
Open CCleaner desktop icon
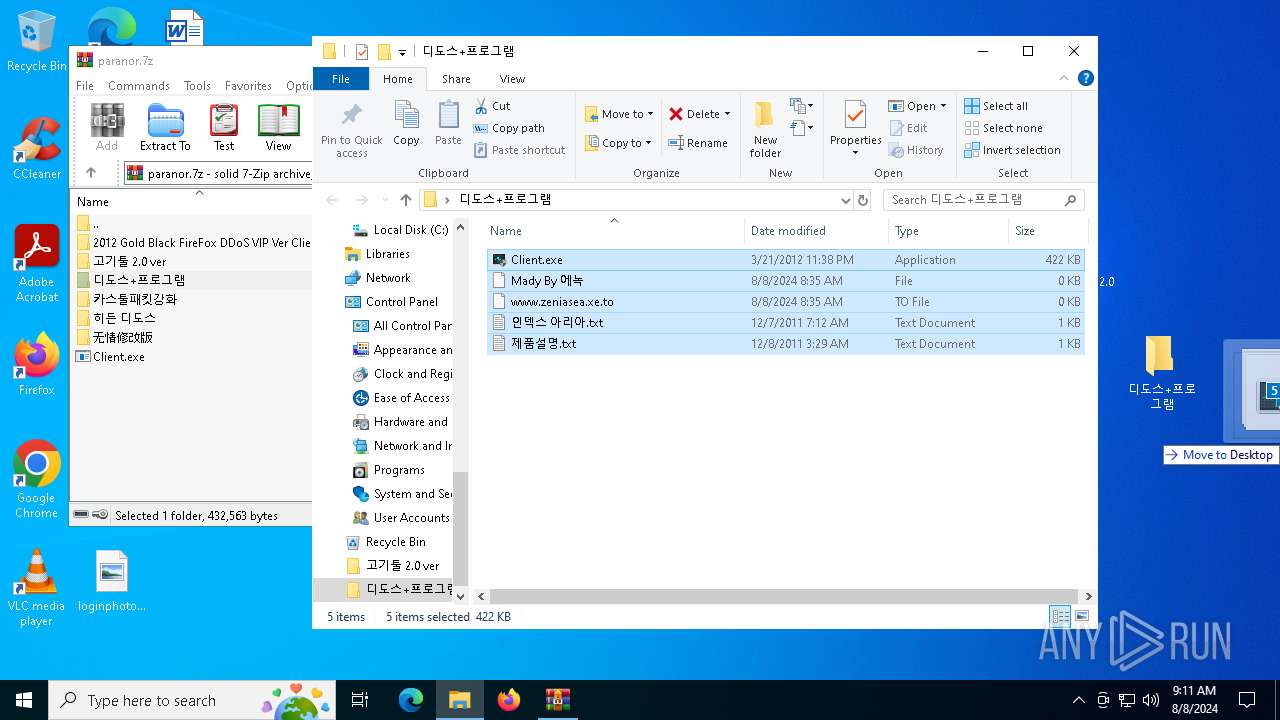36,148
